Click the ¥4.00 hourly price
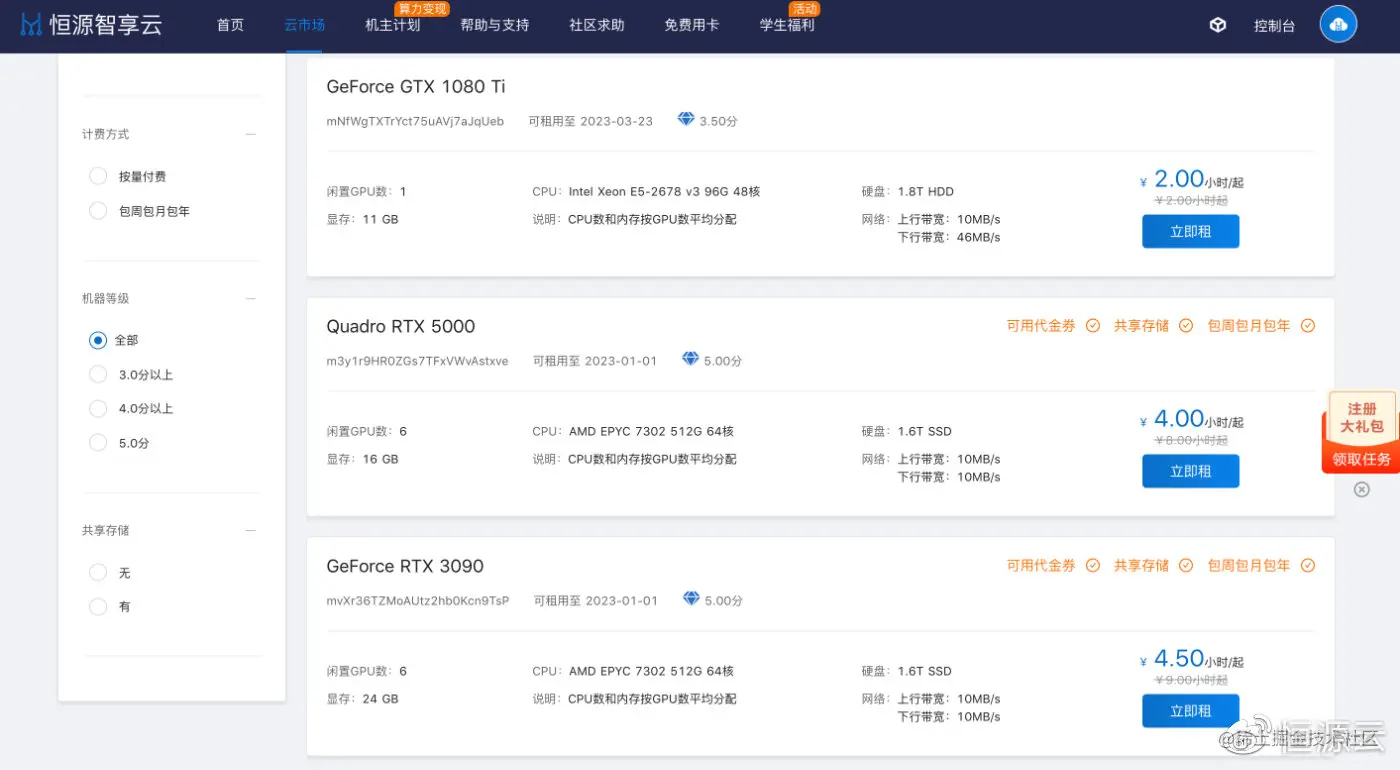Screen dimensions: 1400x770 point(1191,420)
